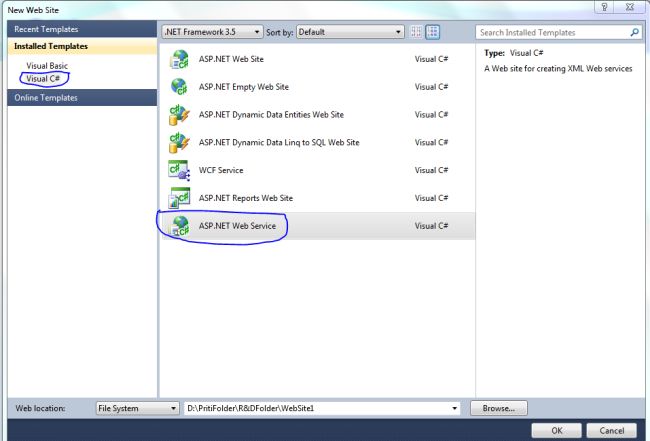Open the Sort by Default dropdown
This screenshot has width=650, height=441.
pos(350,32)
